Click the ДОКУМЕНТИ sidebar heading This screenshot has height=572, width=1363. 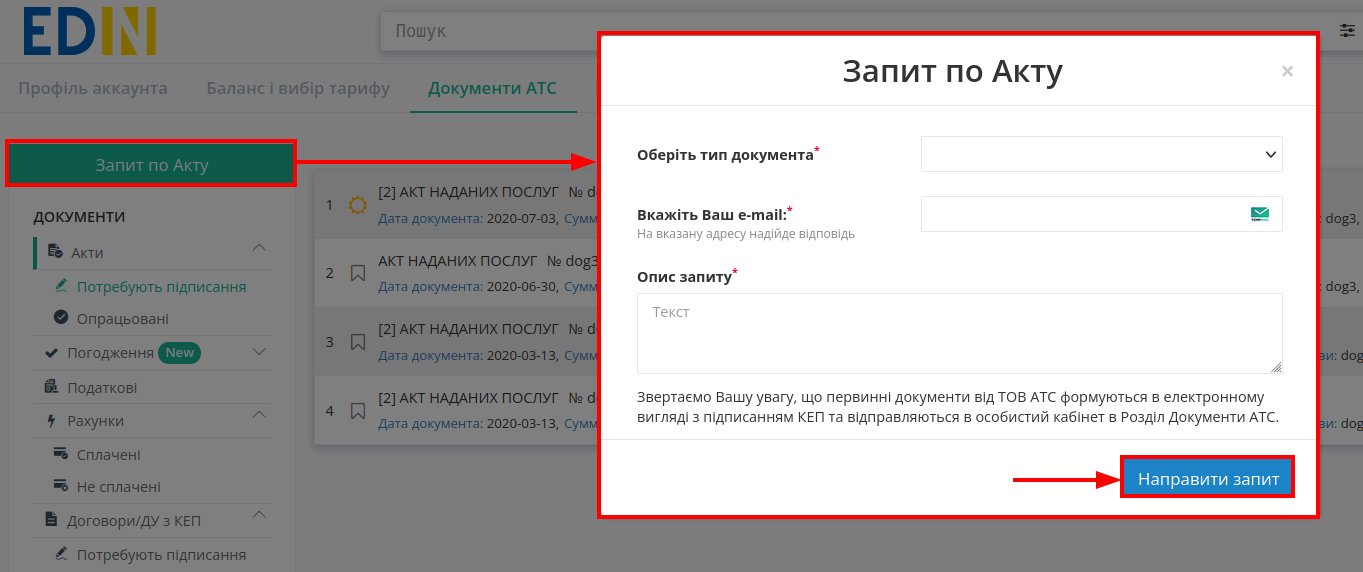click(79, 217)
